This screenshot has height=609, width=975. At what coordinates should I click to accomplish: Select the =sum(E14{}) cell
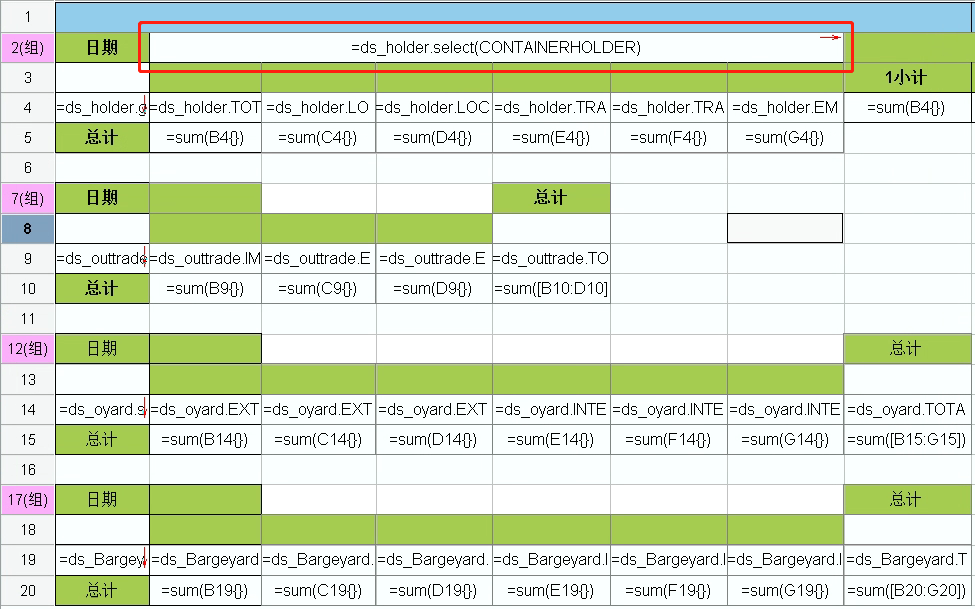551,440
